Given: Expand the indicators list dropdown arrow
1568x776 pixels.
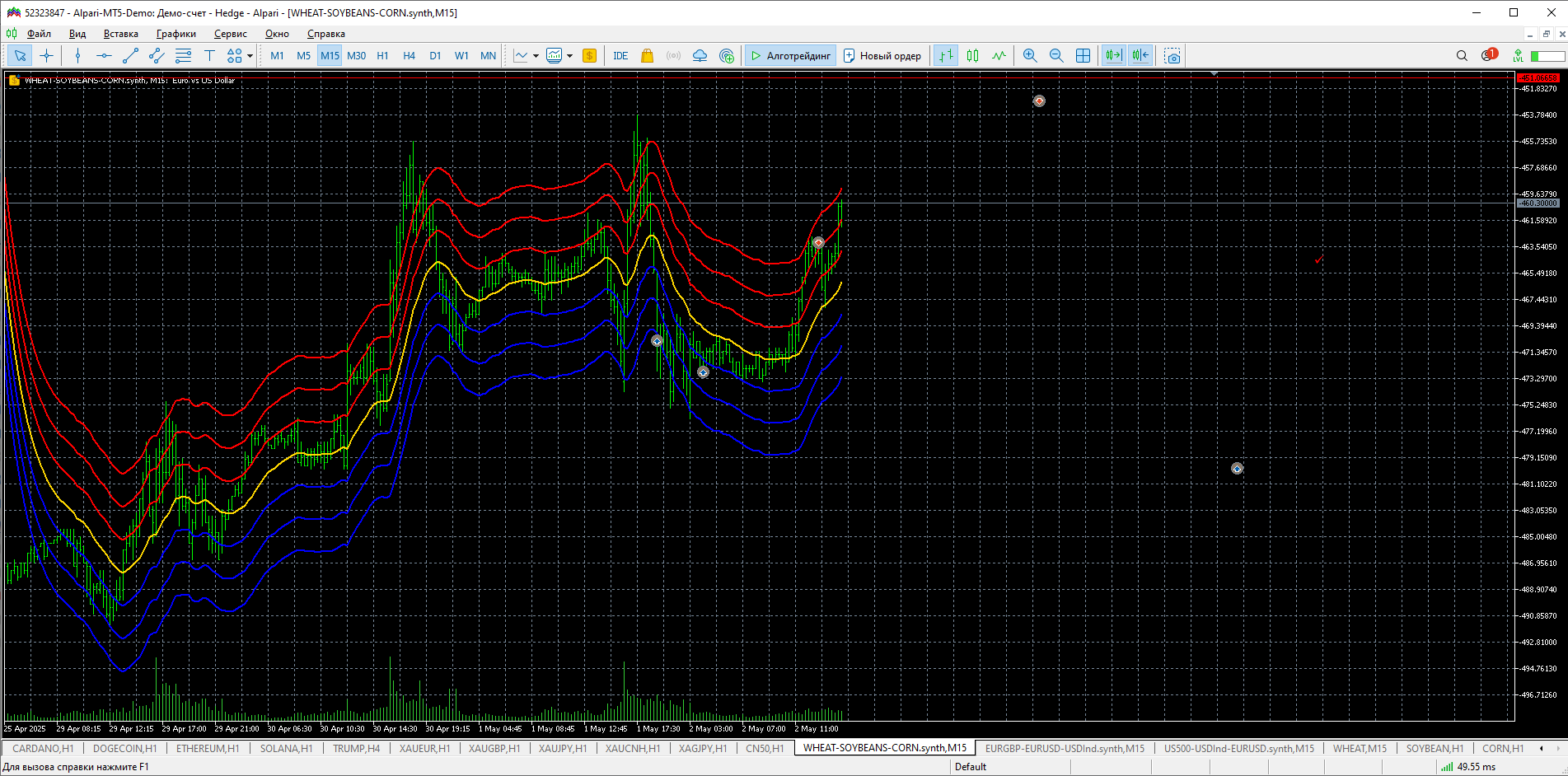Looking at the screenshot, I should coord(569,56).
